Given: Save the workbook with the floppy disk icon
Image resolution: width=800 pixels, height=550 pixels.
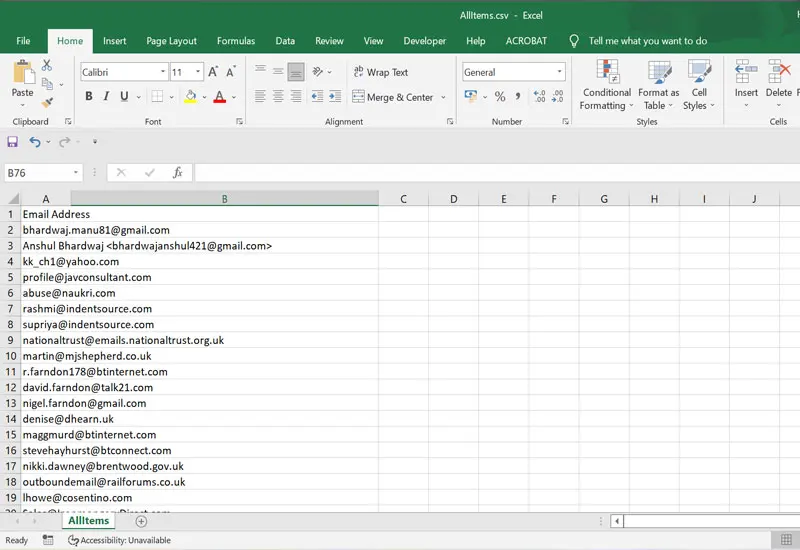Looking at the screenshot, I should coord(12,141).
